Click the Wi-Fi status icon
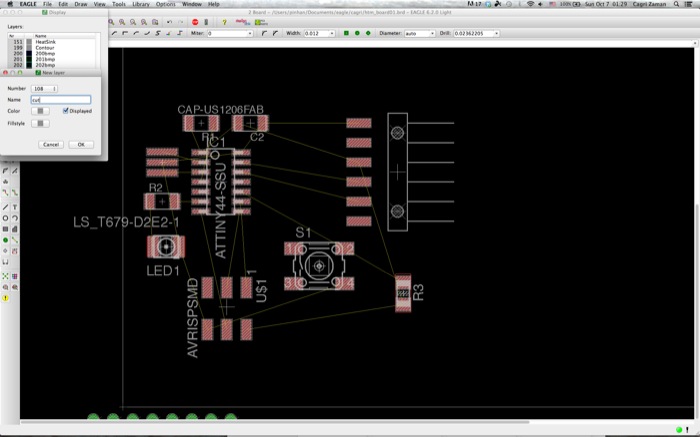 pos(530,4)
